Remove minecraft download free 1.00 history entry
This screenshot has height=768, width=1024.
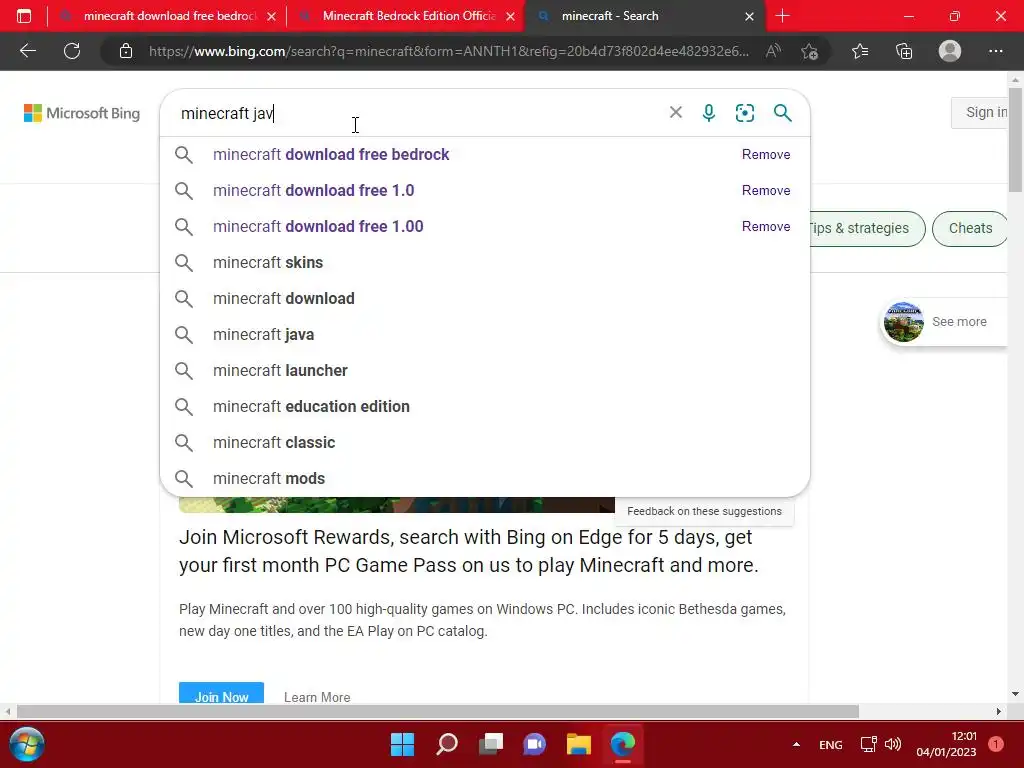(x=766, y=227)
